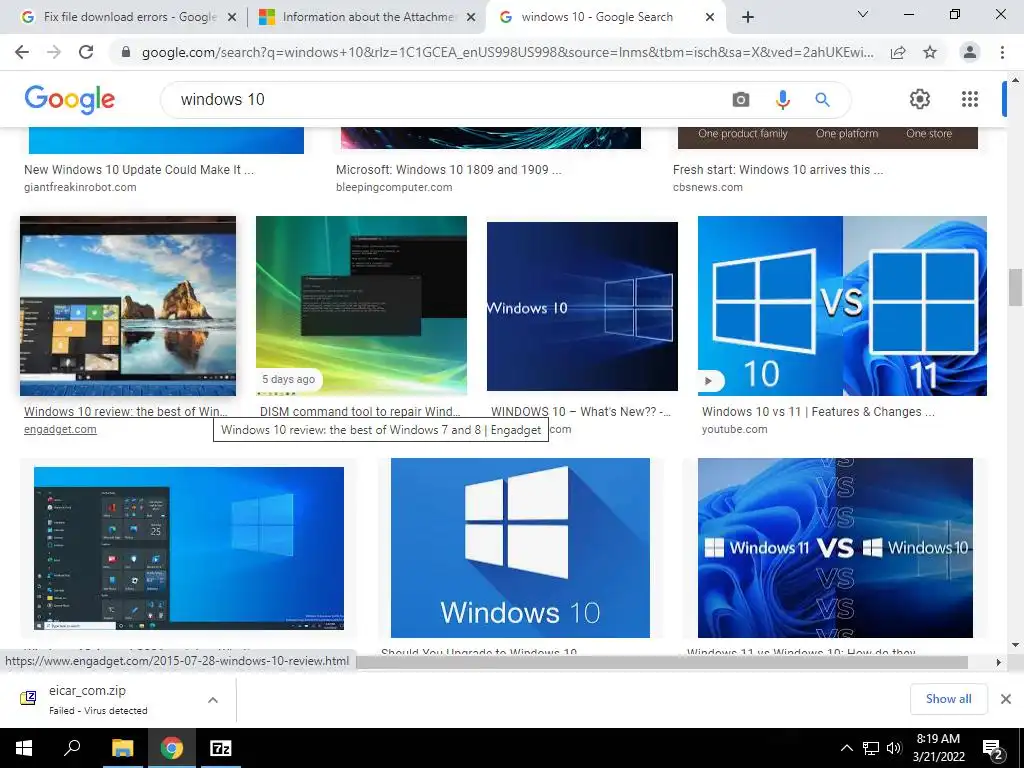
Task: Go back to the previous page
Action: click(x=22, y=52)
